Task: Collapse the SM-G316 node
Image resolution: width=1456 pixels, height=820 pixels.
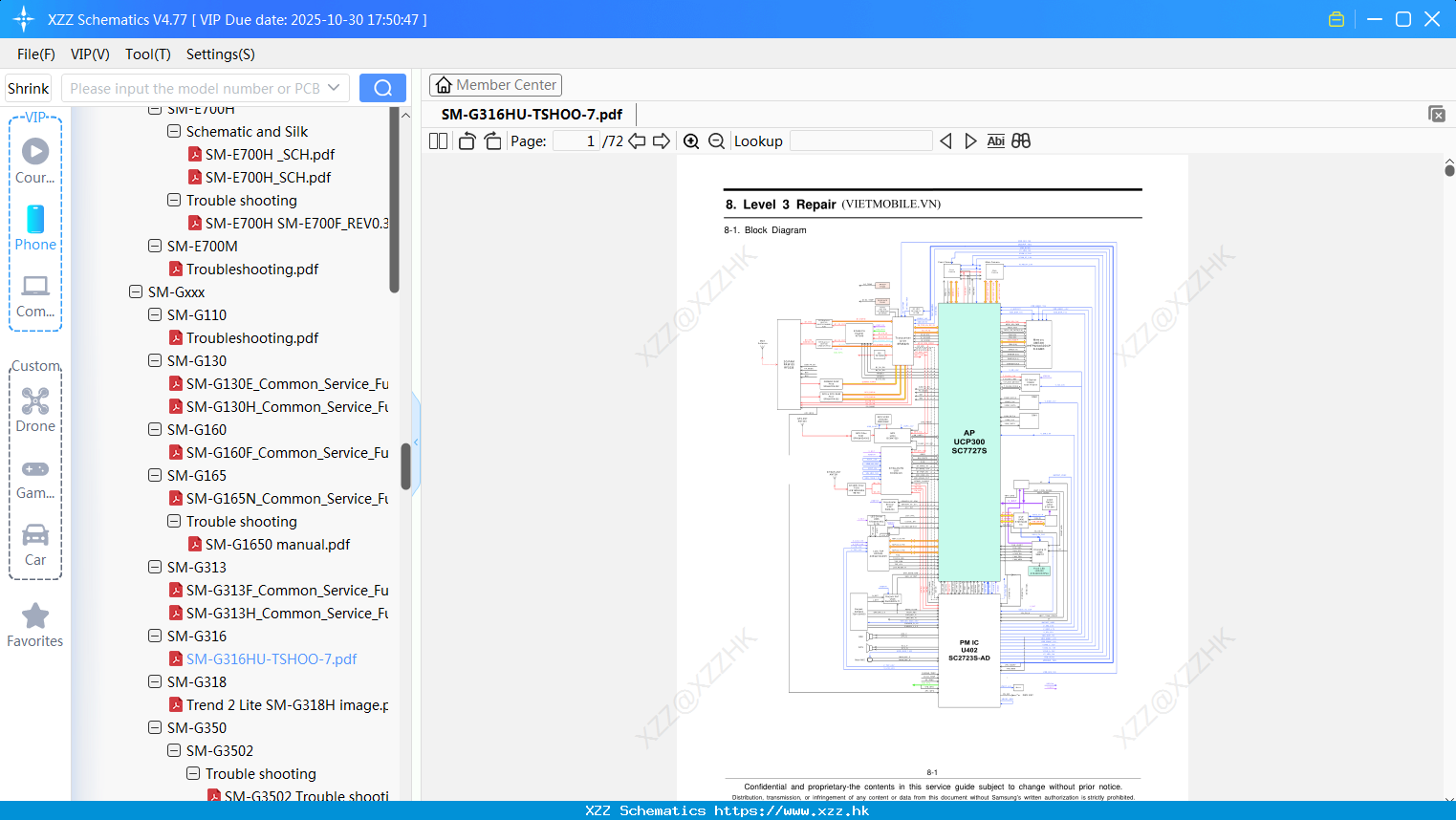Action: pyautogui.click(x=155, y=636)
